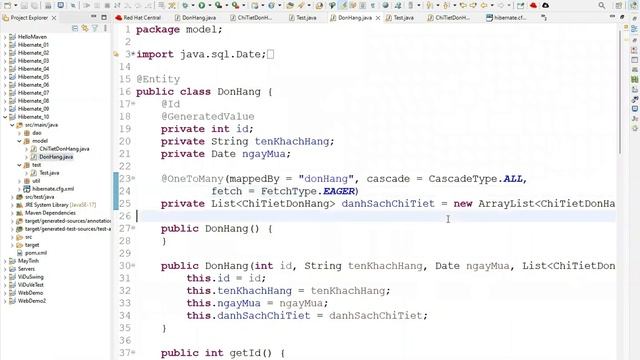Open the magnifier quick search icon

coord(602,5)
